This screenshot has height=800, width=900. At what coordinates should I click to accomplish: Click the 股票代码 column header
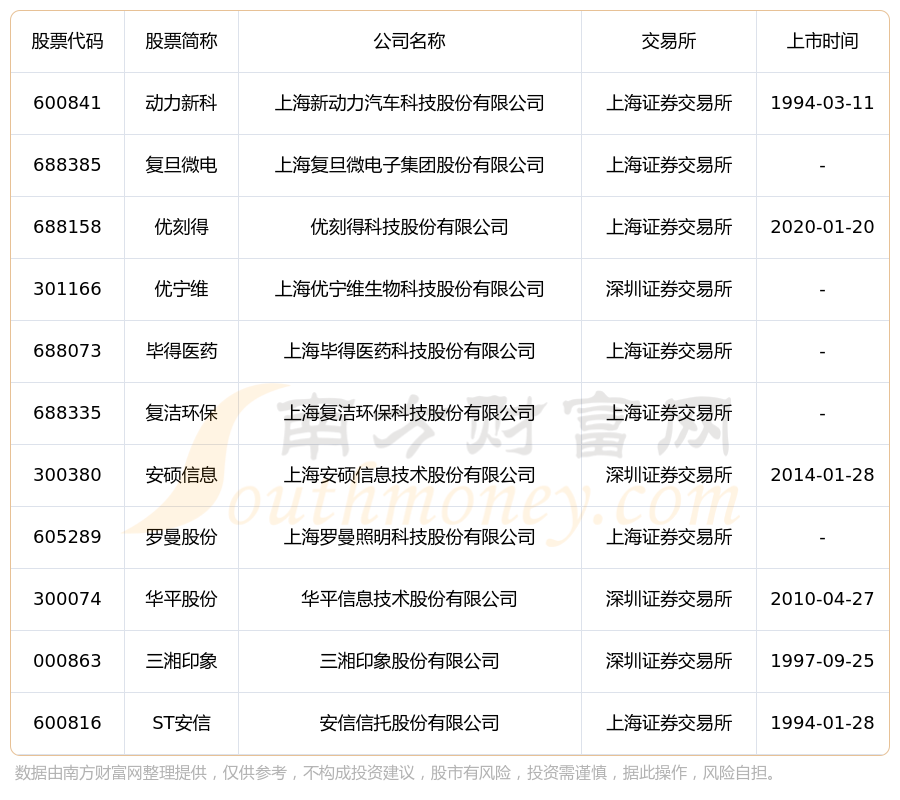[67, 41]
